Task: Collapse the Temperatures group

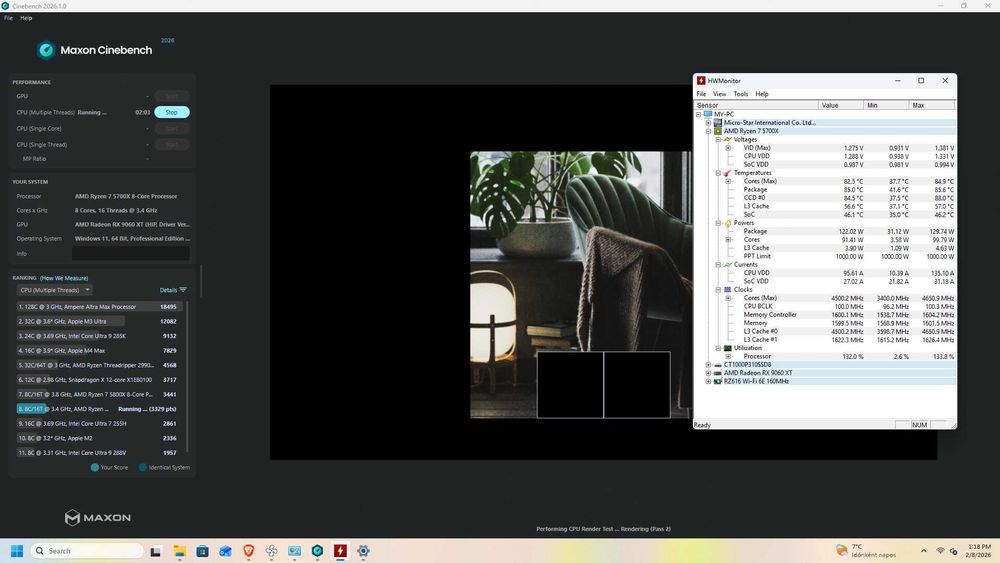Action: 718,173
